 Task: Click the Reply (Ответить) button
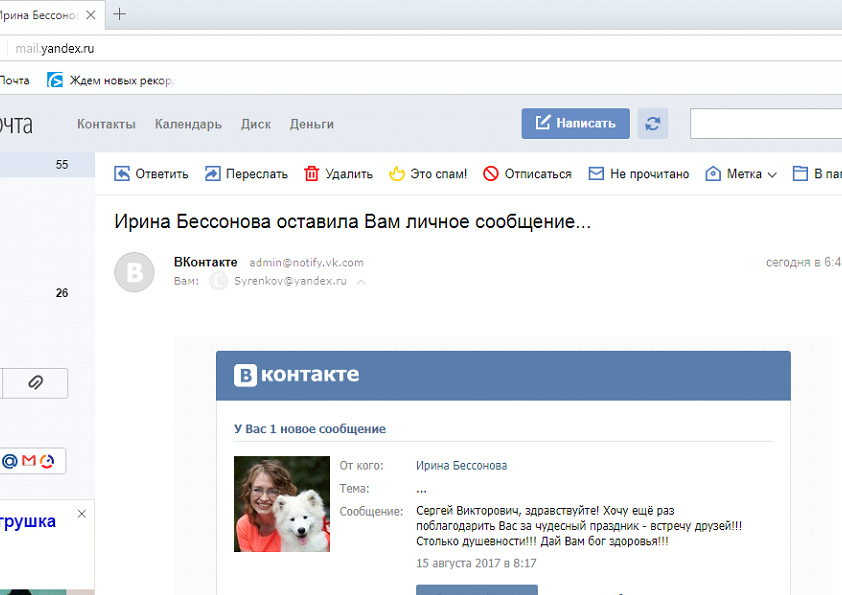151,174
